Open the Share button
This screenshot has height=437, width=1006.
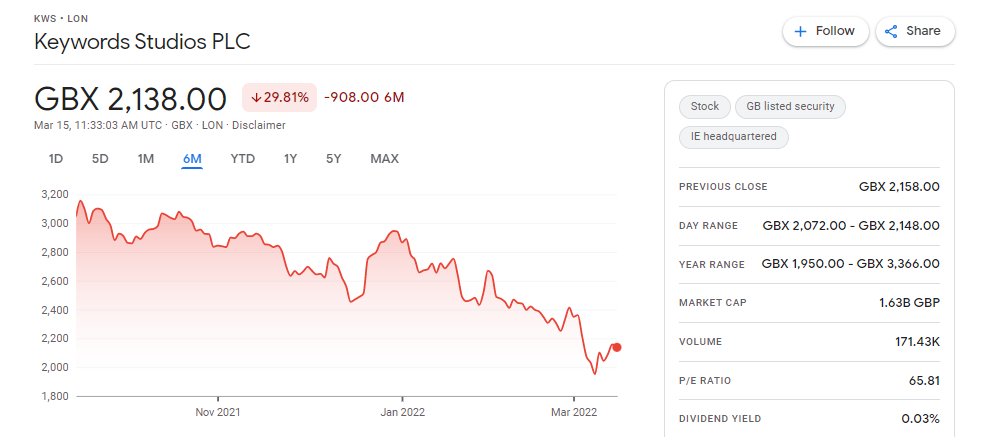point(916,31)
